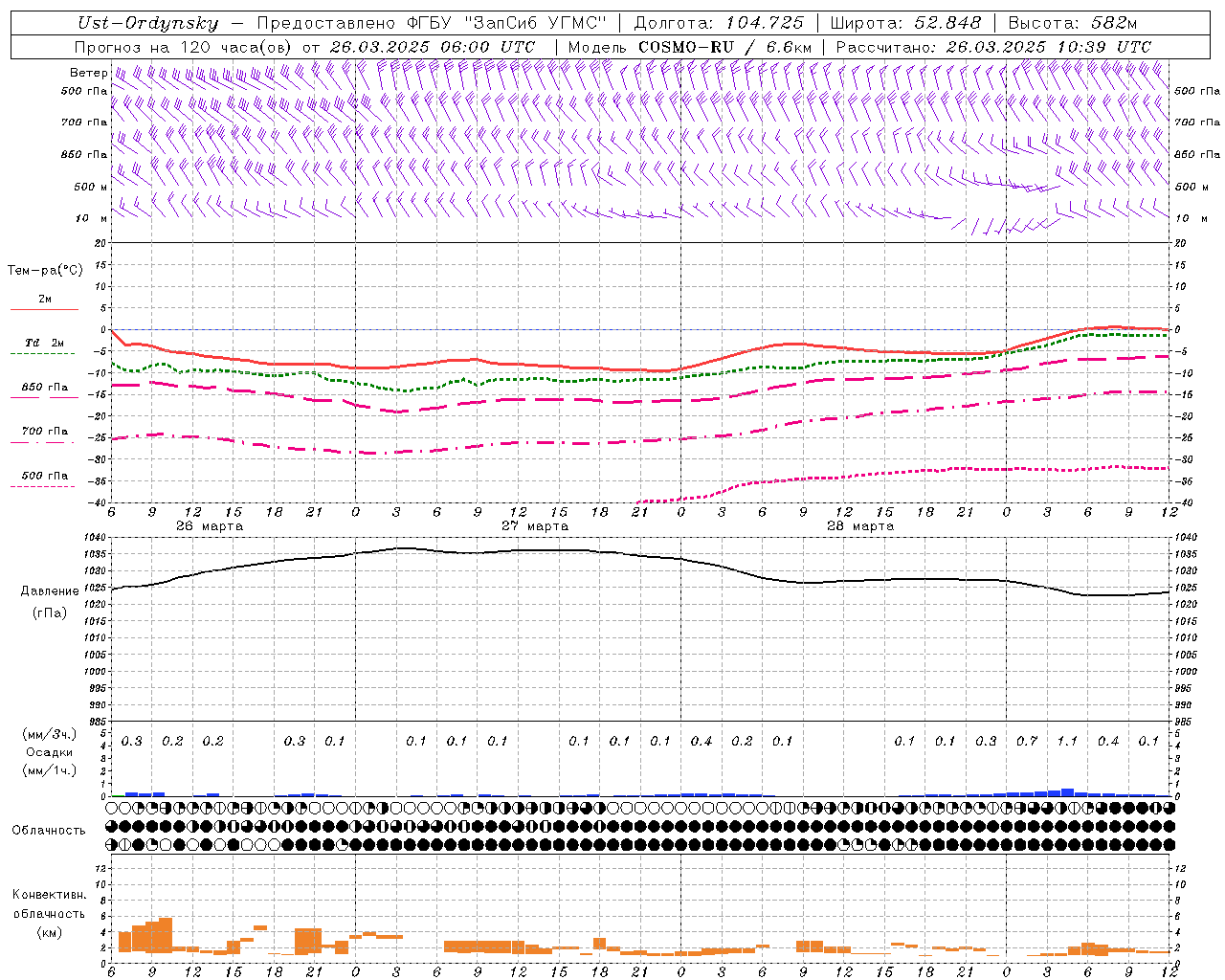
Task: Select the 'Долгота: 104.725' longitude value
Action: coord(718,23)
